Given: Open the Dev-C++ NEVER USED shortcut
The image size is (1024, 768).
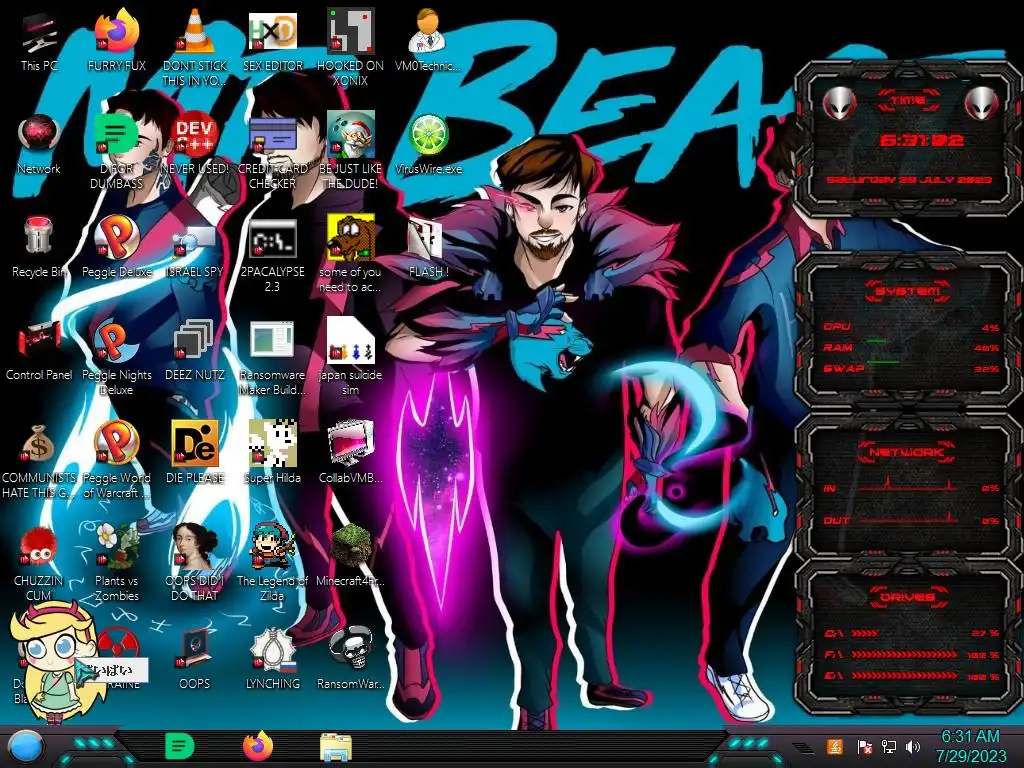Looking at the screenshot, I should click(195, 135).
